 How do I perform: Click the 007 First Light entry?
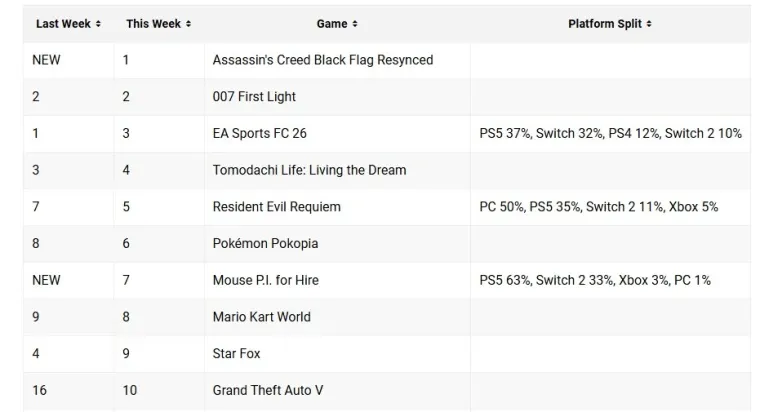click(x=254, y=97)
